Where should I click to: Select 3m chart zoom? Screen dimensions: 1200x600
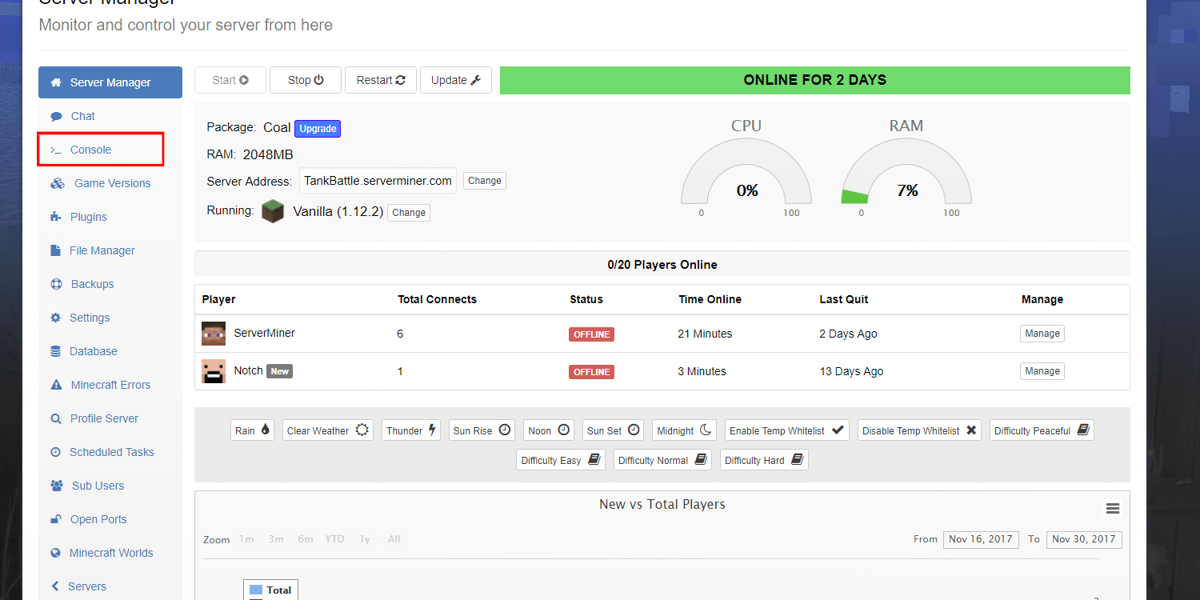point(275,539)
